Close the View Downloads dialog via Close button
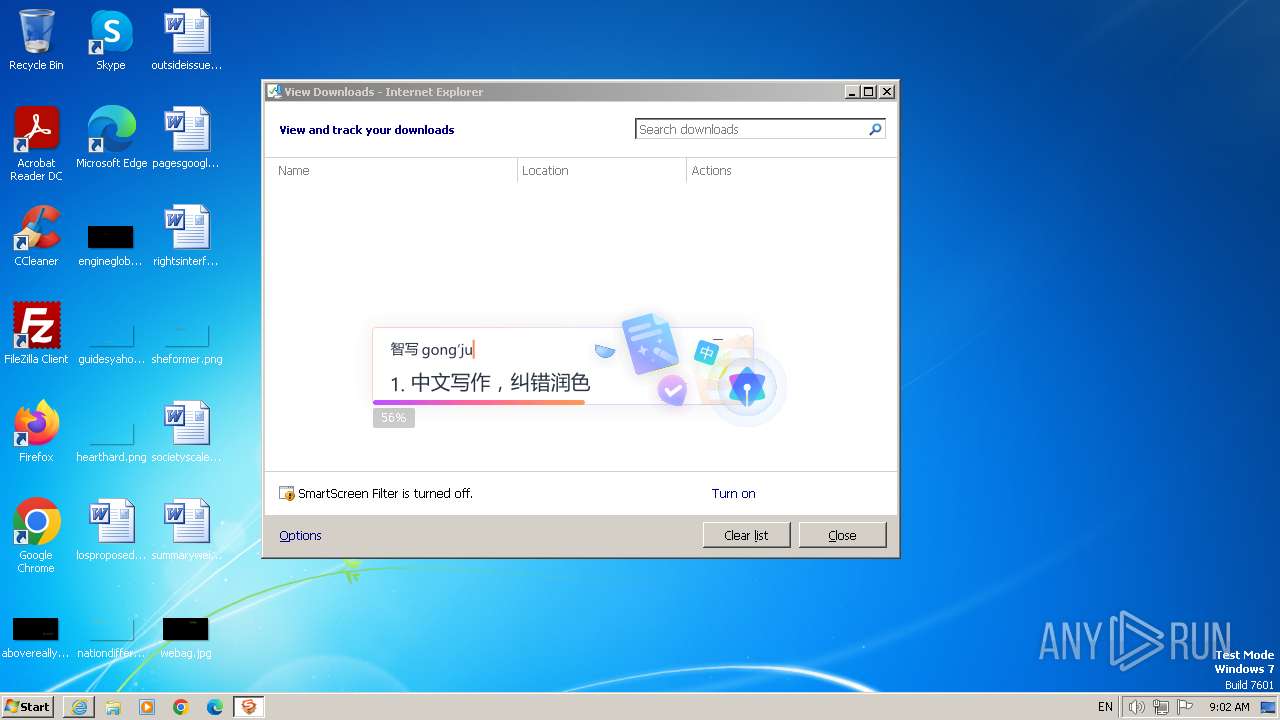Screen dimensions: 1280x720 coord(842,535)
